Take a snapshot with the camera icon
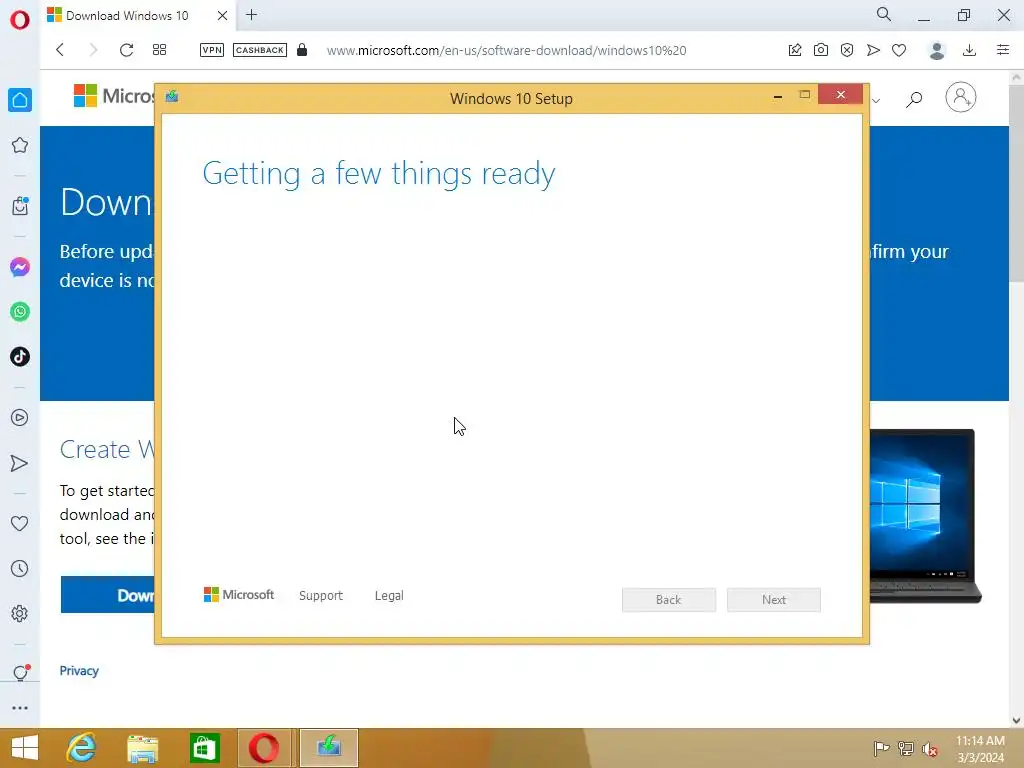1024x768 pixels. [821, 50]
